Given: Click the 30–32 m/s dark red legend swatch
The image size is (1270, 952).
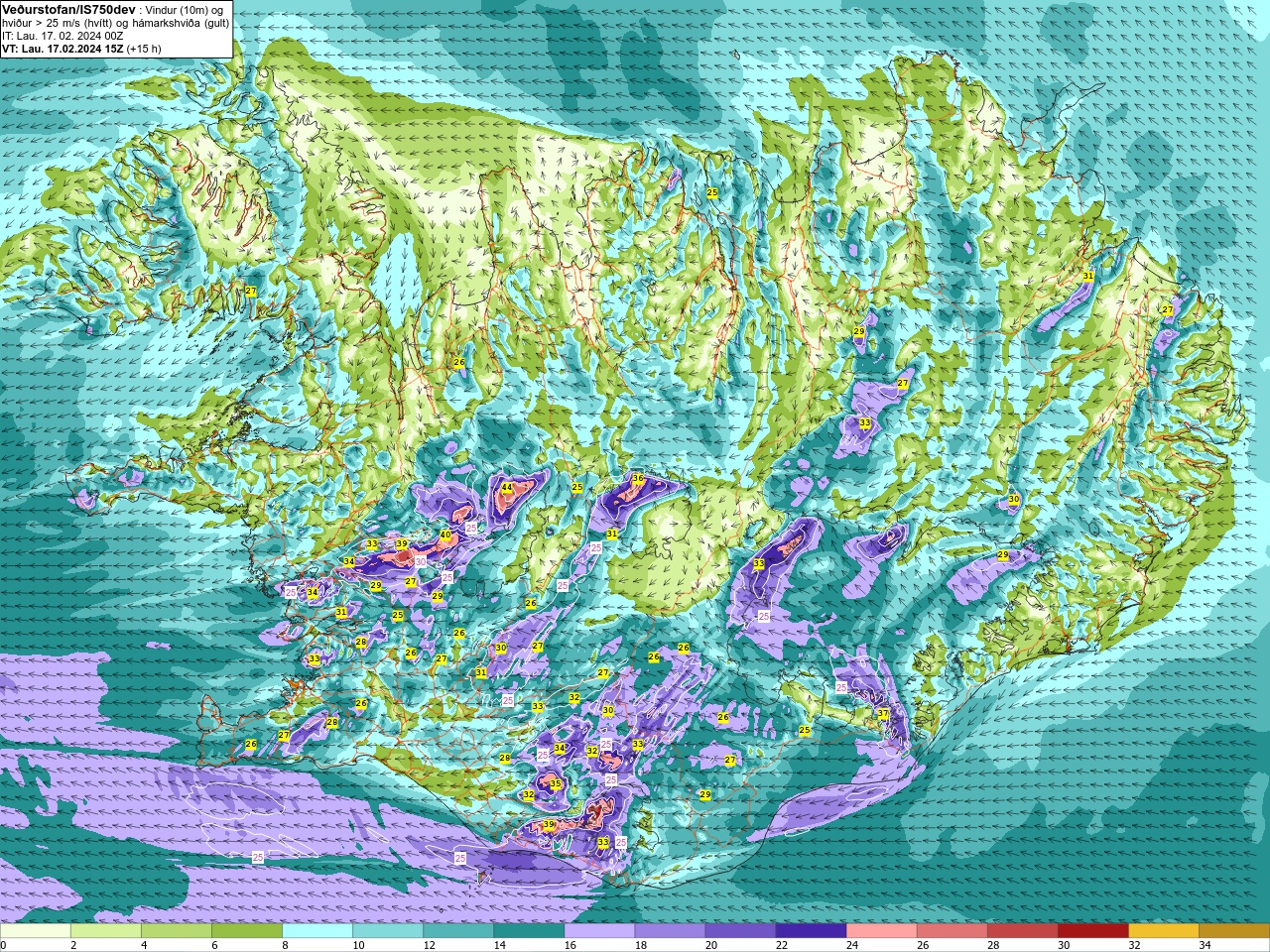Looking at the screenshot, I should 1092,931.
